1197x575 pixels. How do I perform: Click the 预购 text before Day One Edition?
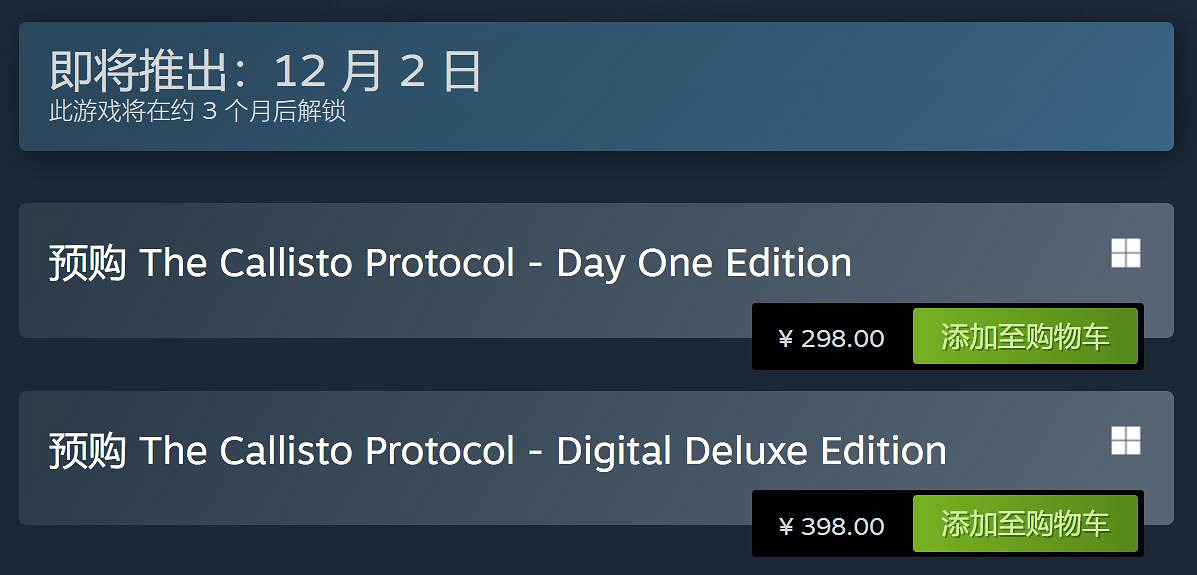[87, 263]
